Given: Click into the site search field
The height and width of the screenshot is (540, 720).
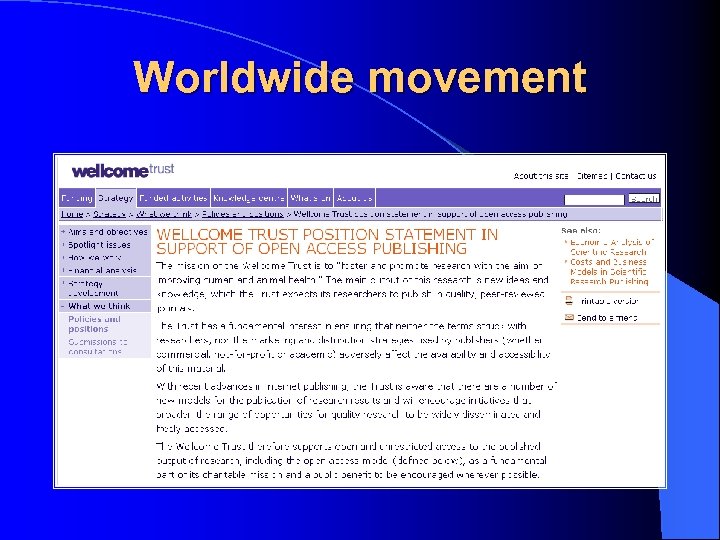Looking at the screenshot, I should pos(594,199).
